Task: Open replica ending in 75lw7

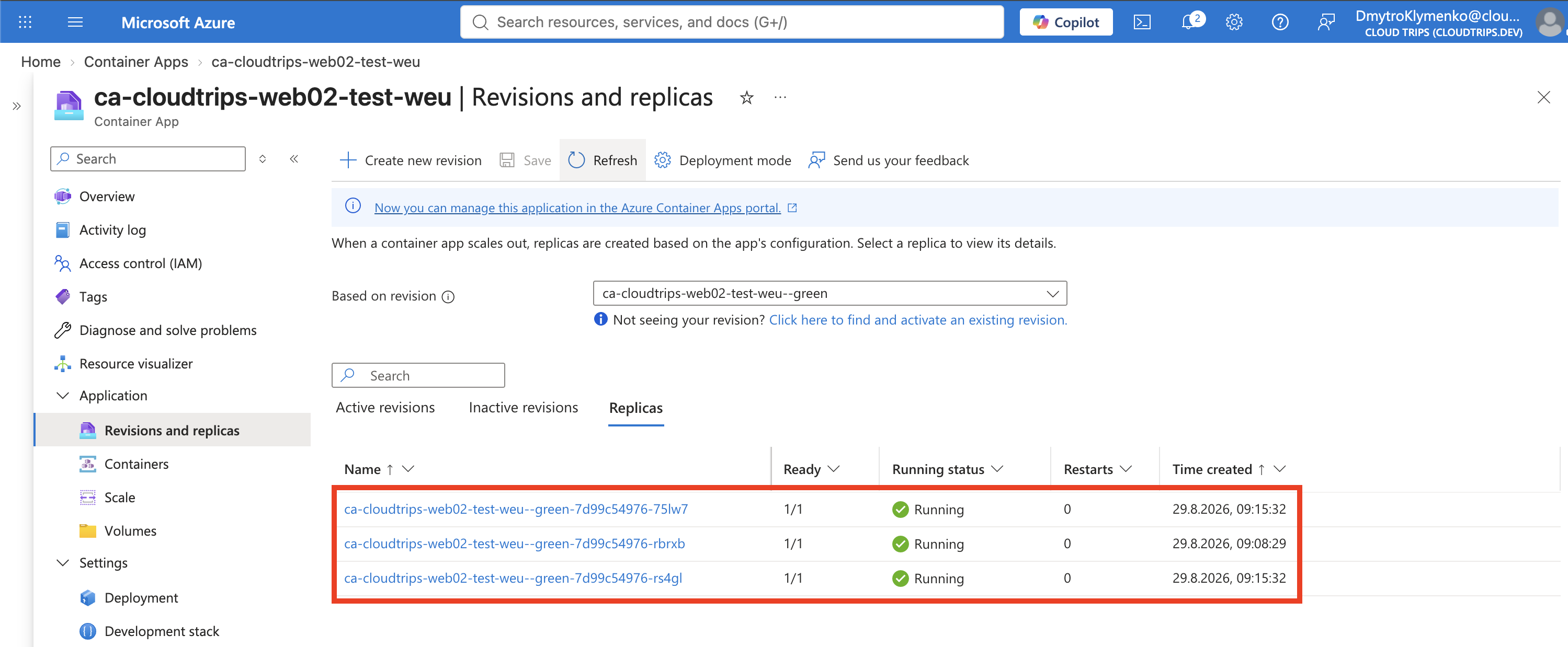Action: pos(516,510)
